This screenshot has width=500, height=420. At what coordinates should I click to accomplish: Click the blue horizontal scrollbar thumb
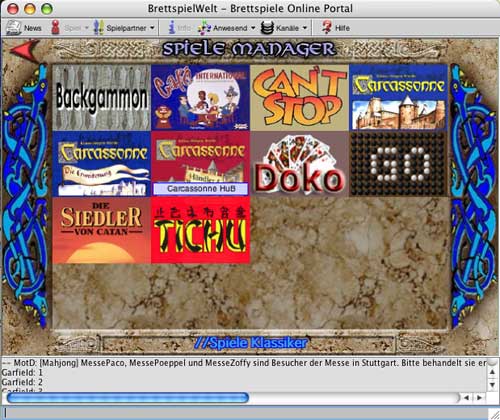tap(128, 398)
